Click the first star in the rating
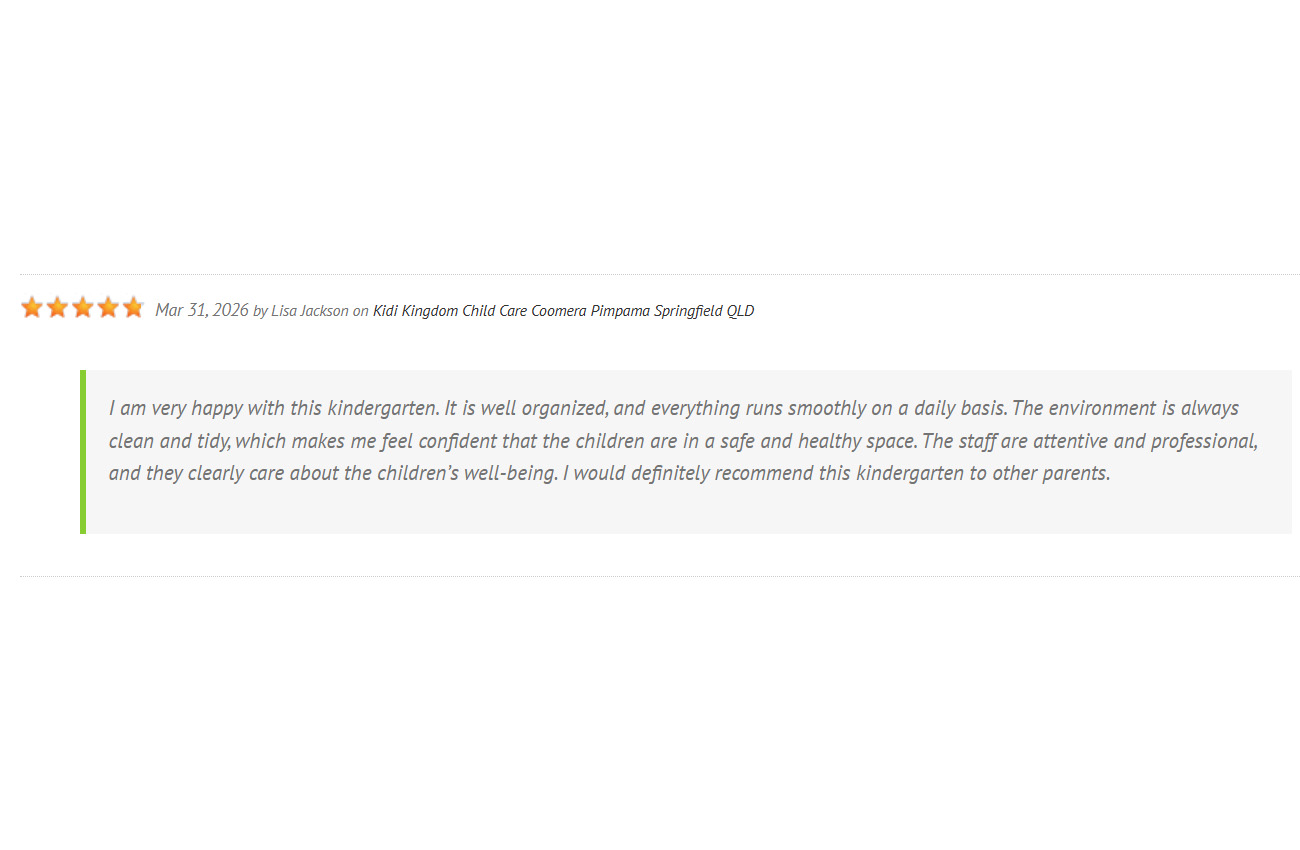This screenshot has height=850, width=1300. pos(32,307)
